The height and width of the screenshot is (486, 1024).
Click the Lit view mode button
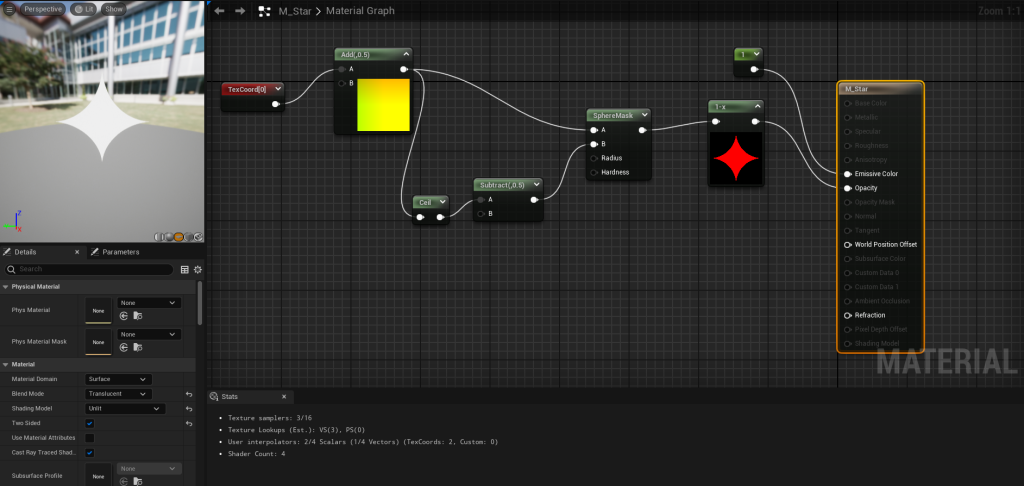point(84,9)
